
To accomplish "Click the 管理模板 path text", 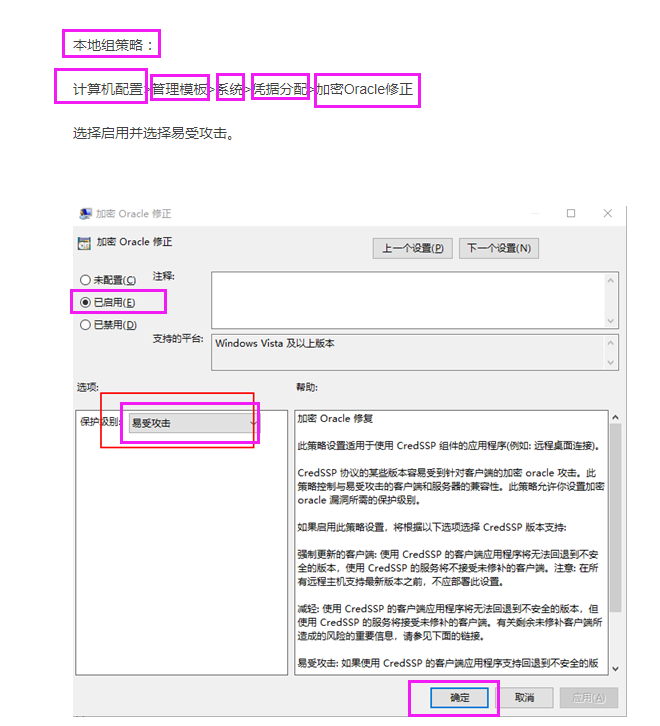I will 180,89.
